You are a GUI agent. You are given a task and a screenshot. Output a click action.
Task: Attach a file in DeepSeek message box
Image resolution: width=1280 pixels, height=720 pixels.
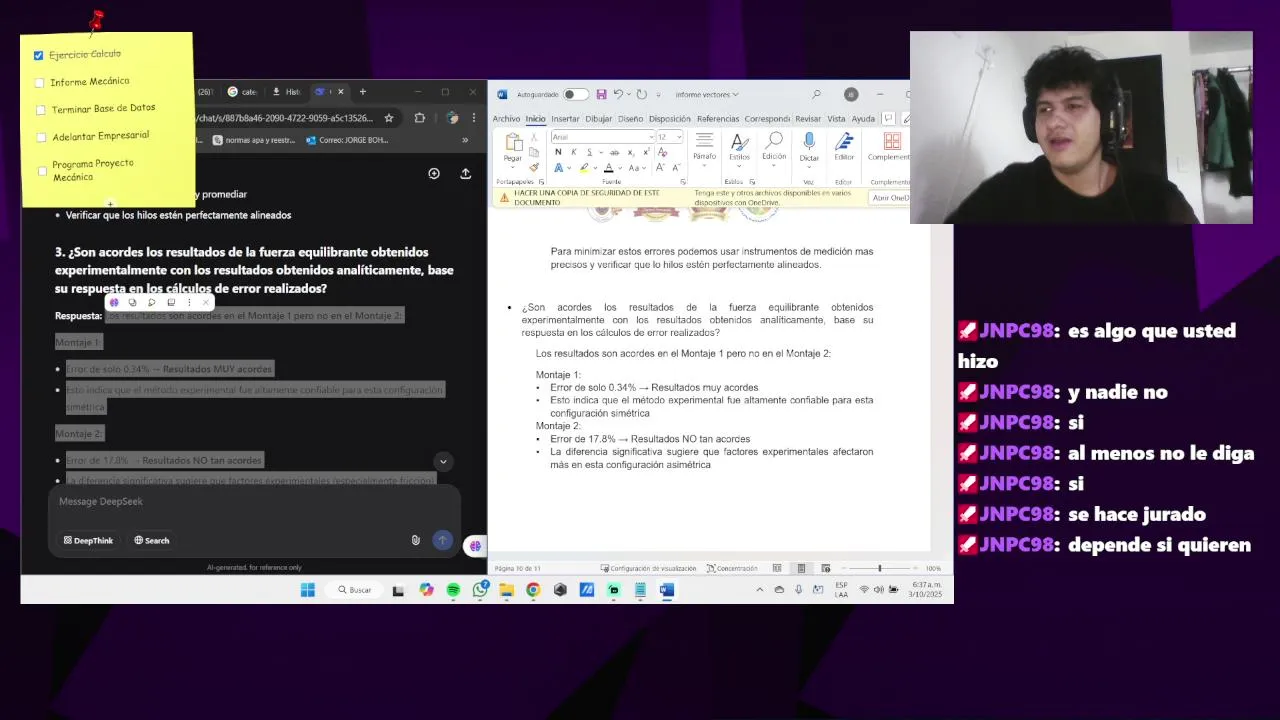415,540
